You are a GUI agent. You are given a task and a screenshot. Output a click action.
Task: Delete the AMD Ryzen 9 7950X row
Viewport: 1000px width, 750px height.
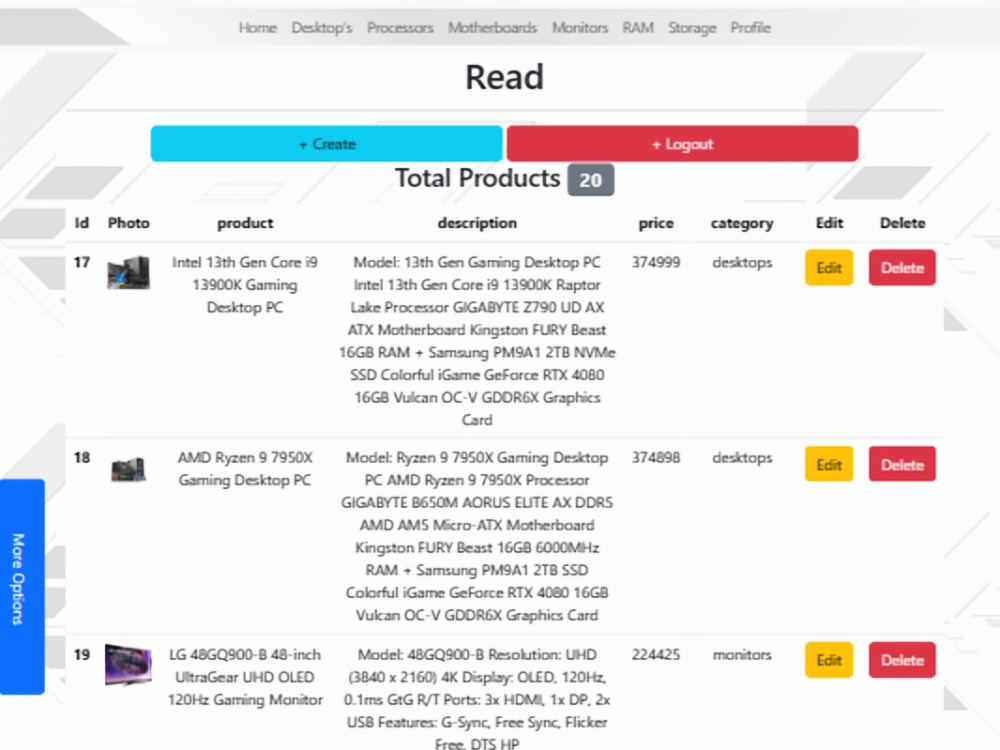[902, 464]
